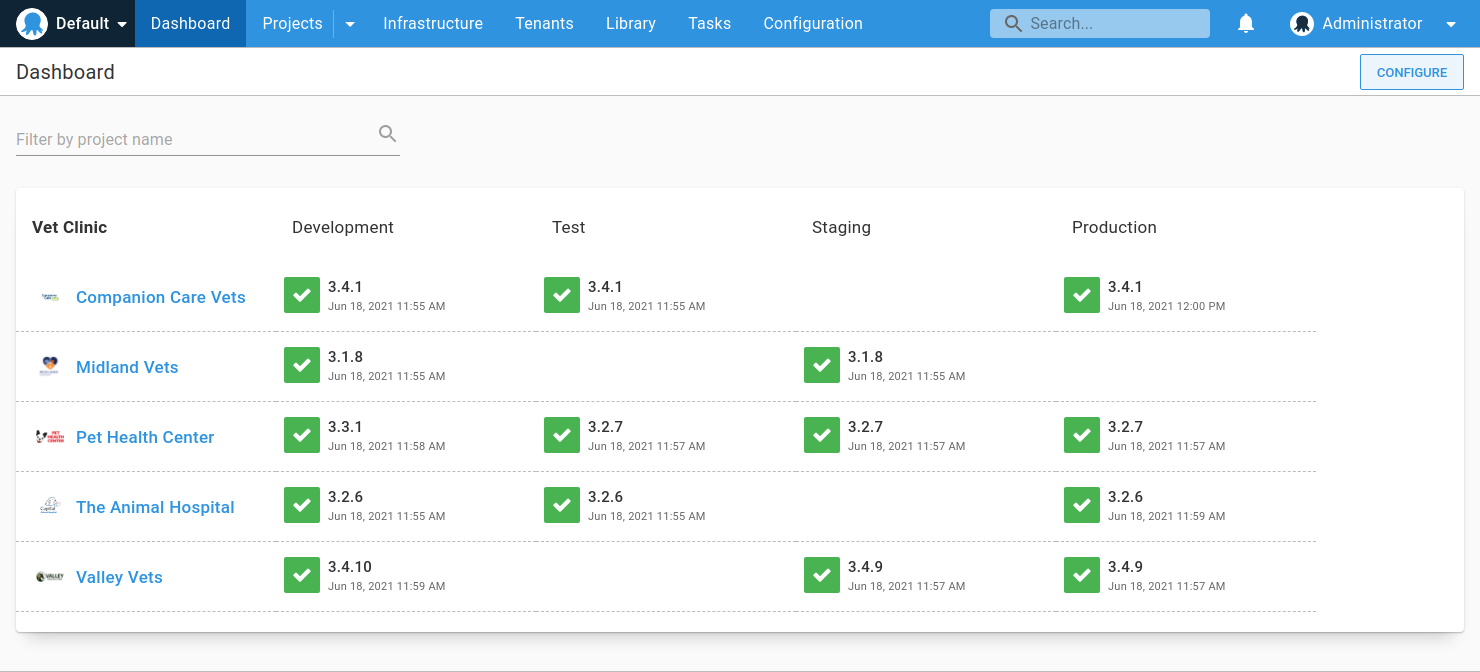Image resolution: width=1480 pixels, height=672 pixels.
Task: Open the Tenants section
Action: tap(544, 23)
